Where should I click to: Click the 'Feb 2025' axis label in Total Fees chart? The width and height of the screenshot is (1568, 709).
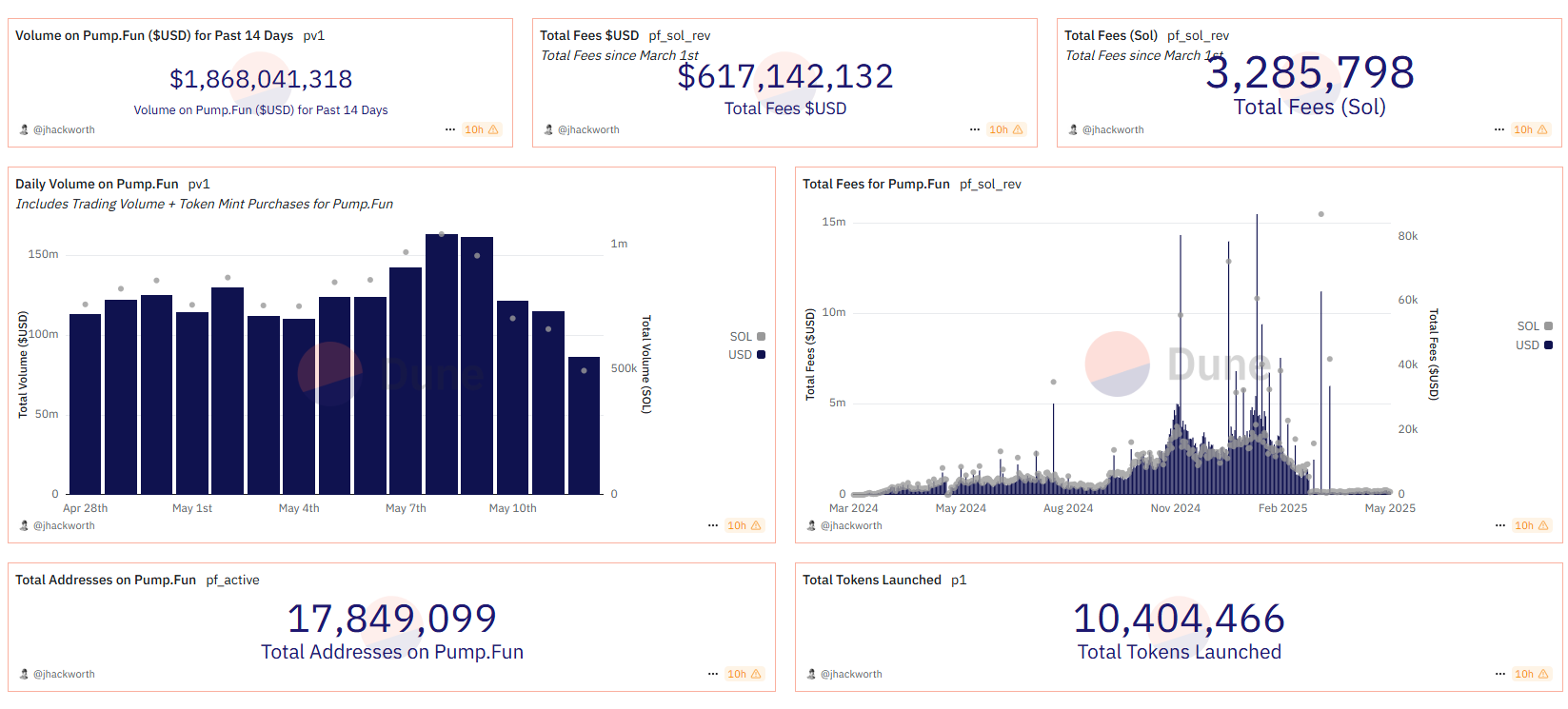tap(1283, 508)
